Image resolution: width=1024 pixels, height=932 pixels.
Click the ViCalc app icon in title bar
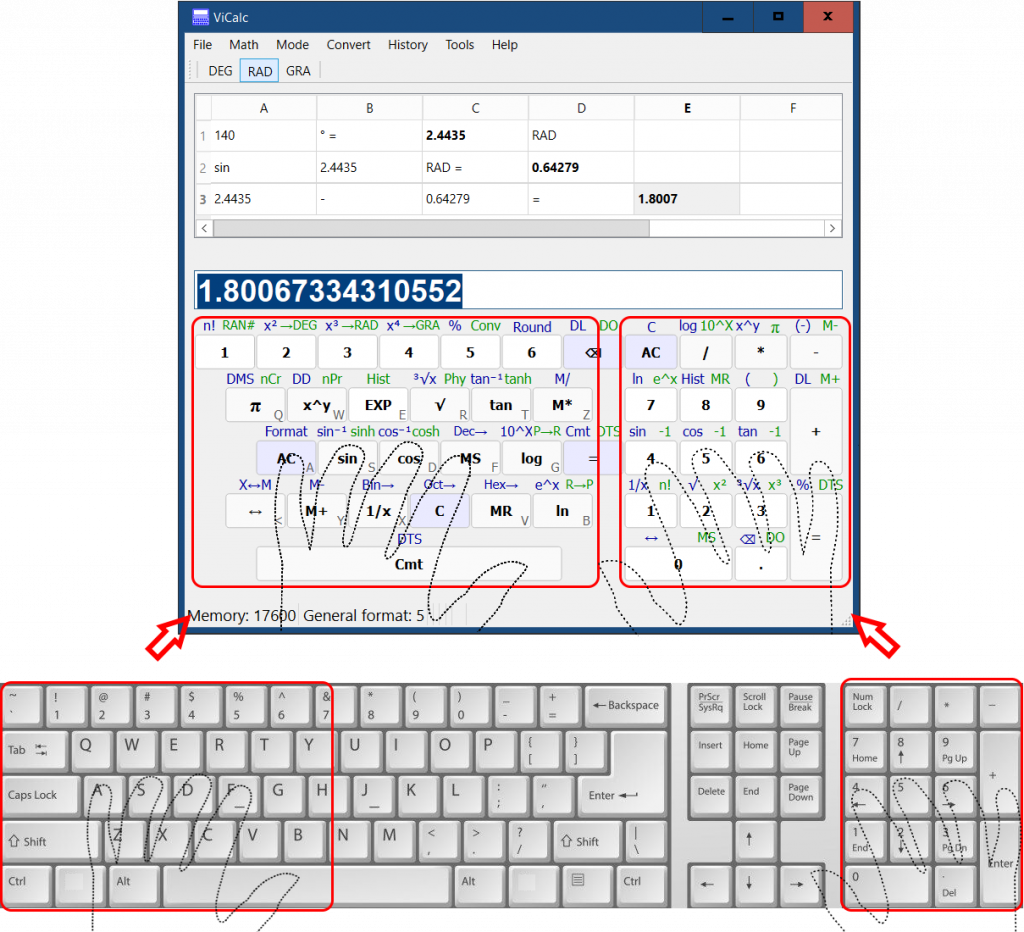201,17
